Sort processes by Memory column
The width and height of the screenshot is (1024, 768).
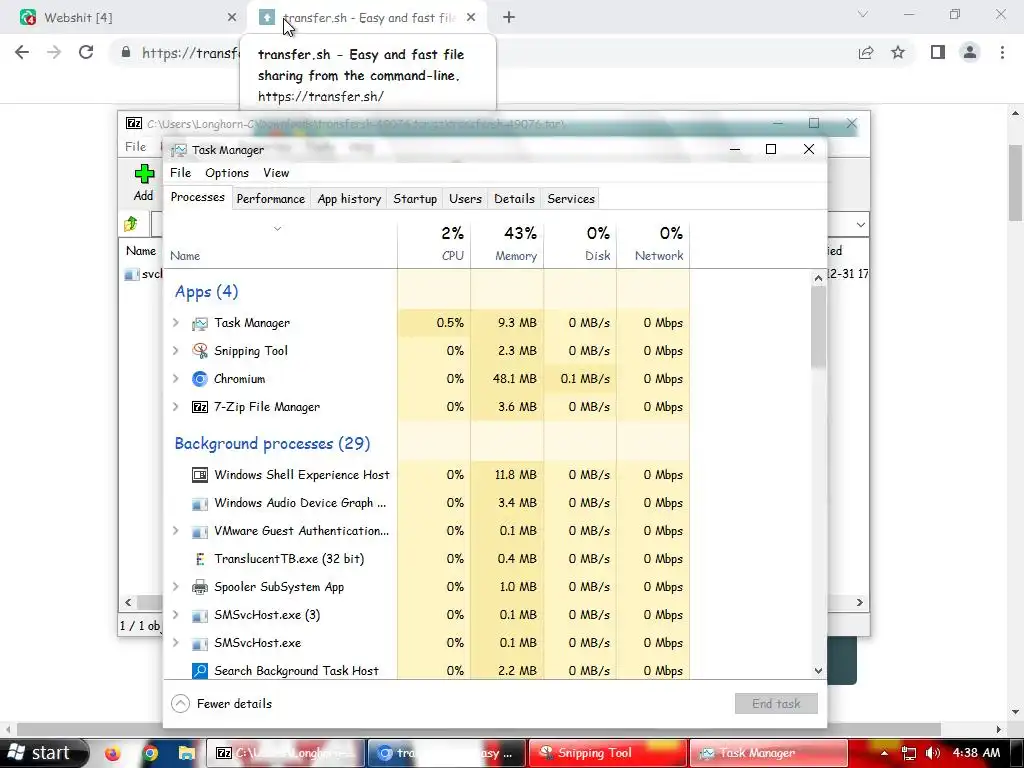507,244
